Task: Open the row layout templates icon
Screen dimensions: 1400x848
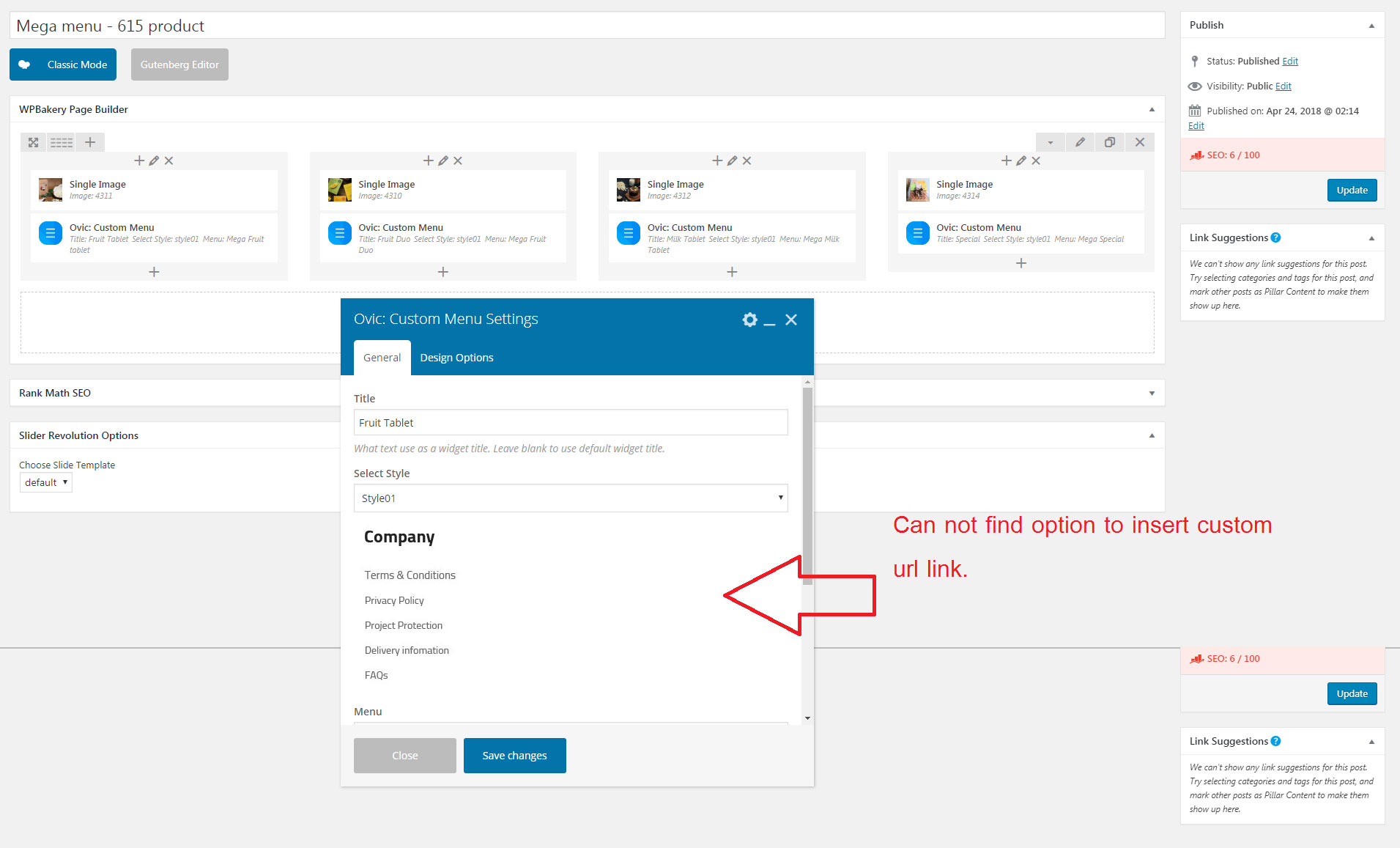Action: [x=62, y=142]
